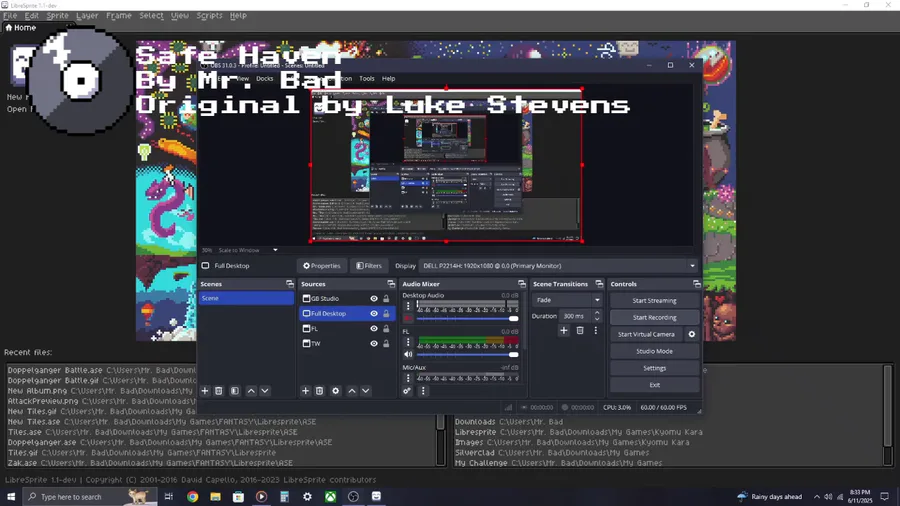Click Start Streaming button

654,301
